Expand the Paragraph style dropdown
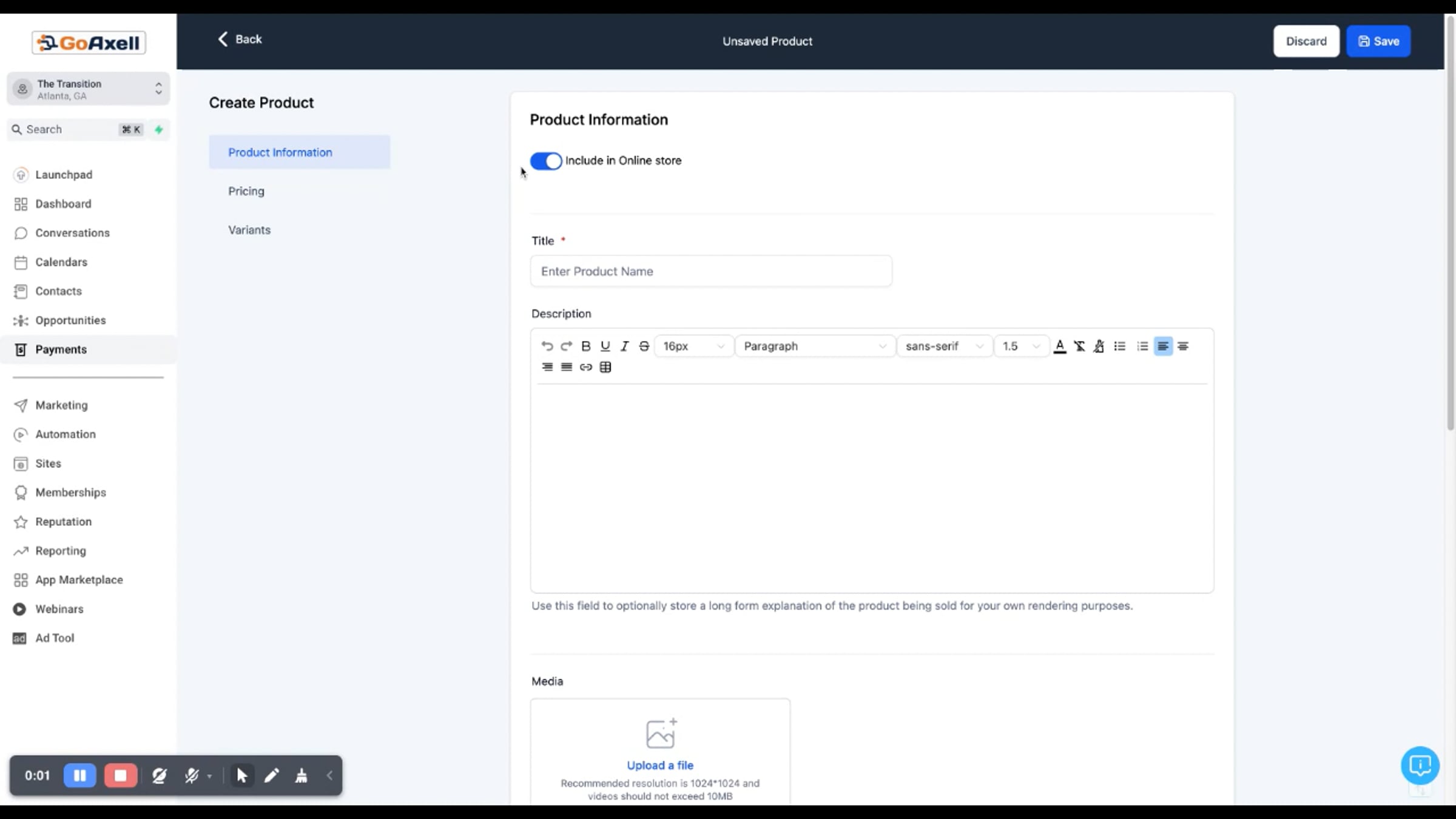This screenshot has height=819, width=1456. [814, 346]
